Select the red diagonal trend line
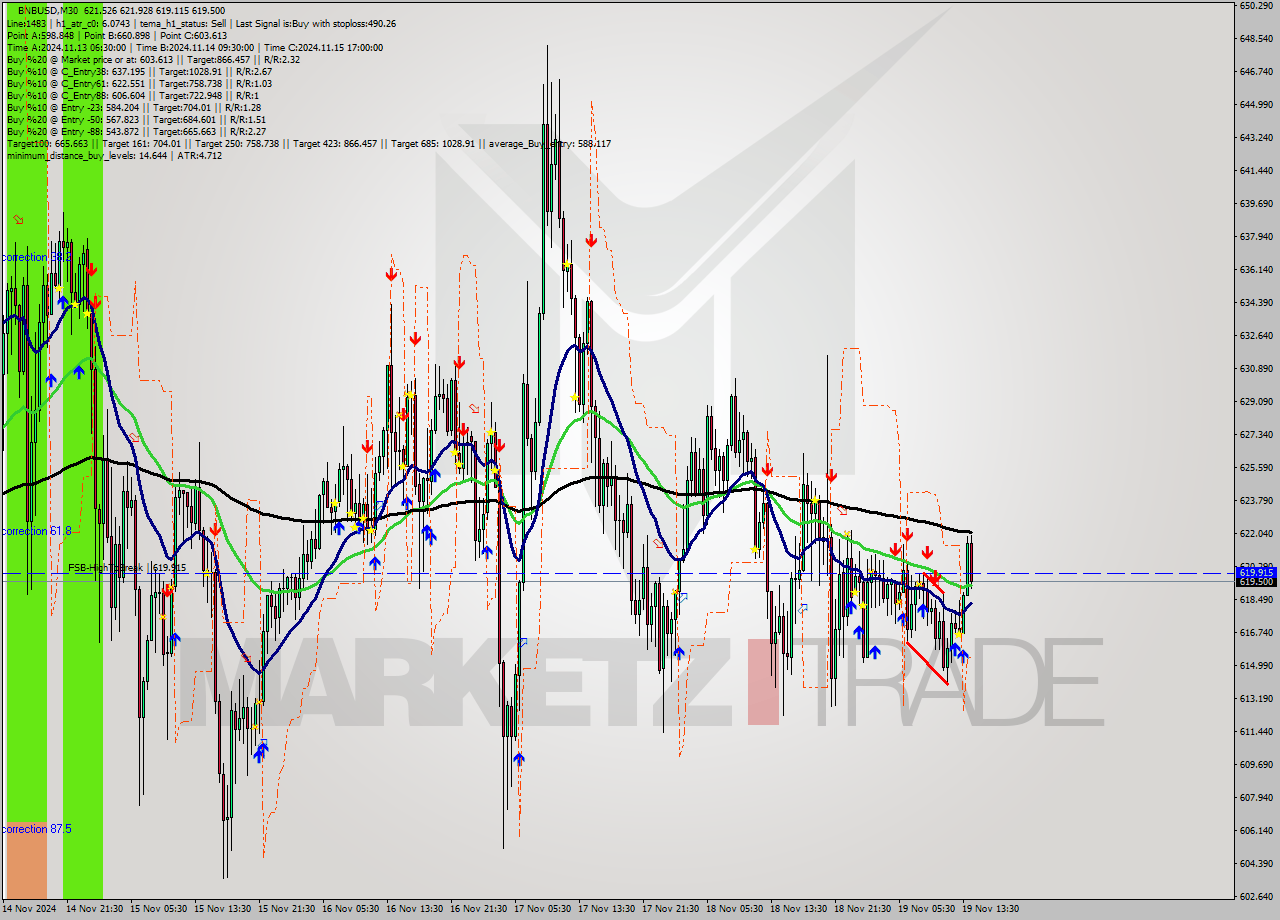 pos(926,663)
